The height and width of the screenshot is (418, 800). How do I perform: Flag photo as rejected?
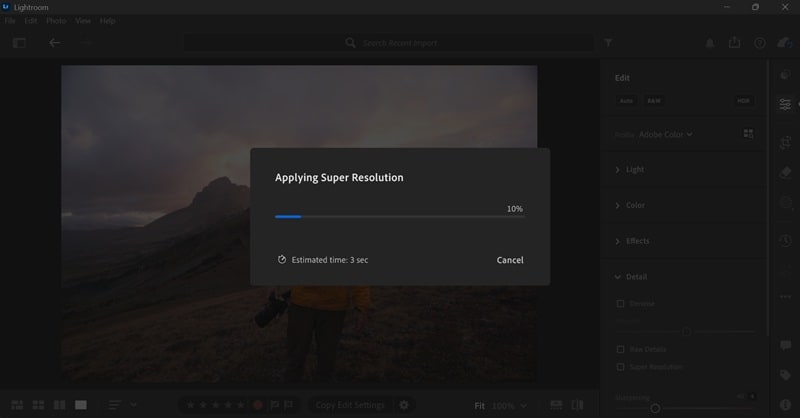(x=289, y=405)
